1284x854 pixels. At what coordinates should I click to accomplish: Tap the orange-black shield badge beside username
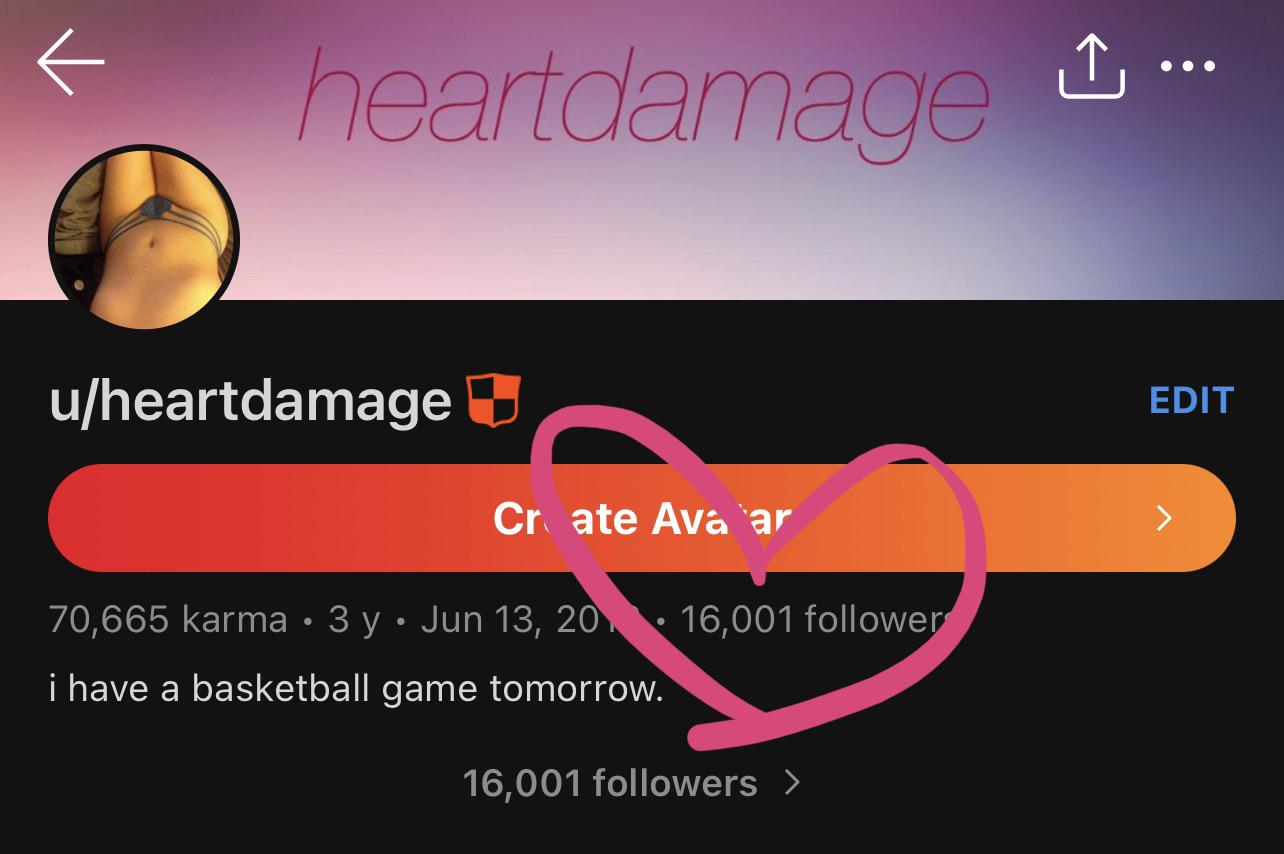[x=494, y=400]
